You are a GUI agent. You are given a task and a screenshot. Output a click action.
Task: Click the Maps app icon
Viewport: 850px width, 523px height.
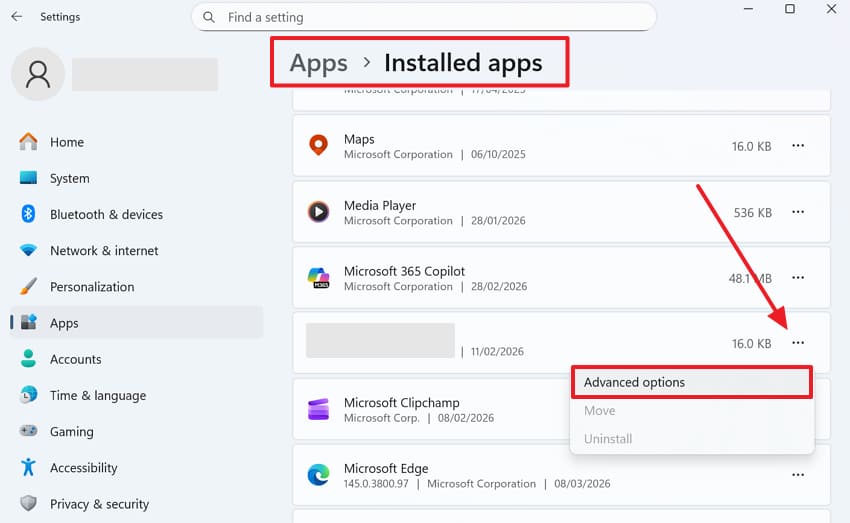318,145
